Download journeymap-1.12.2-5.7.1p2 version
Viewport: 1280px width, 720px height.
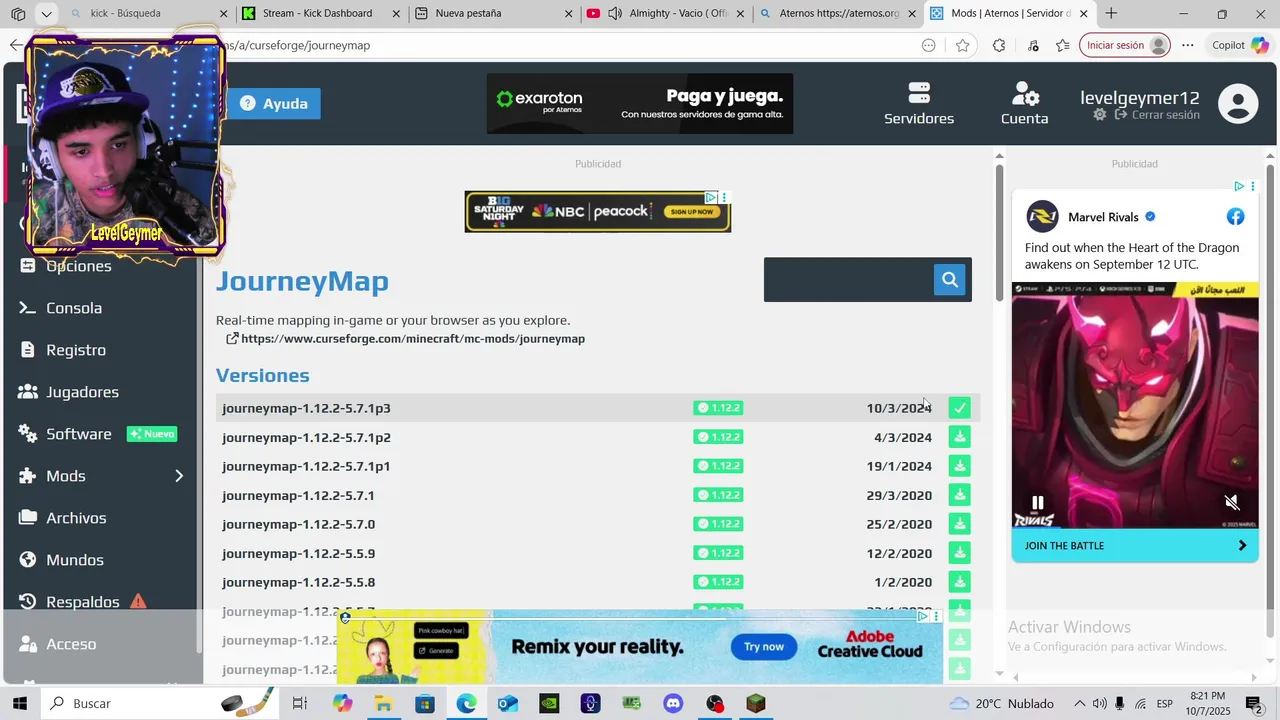click(x=960, y=437)
